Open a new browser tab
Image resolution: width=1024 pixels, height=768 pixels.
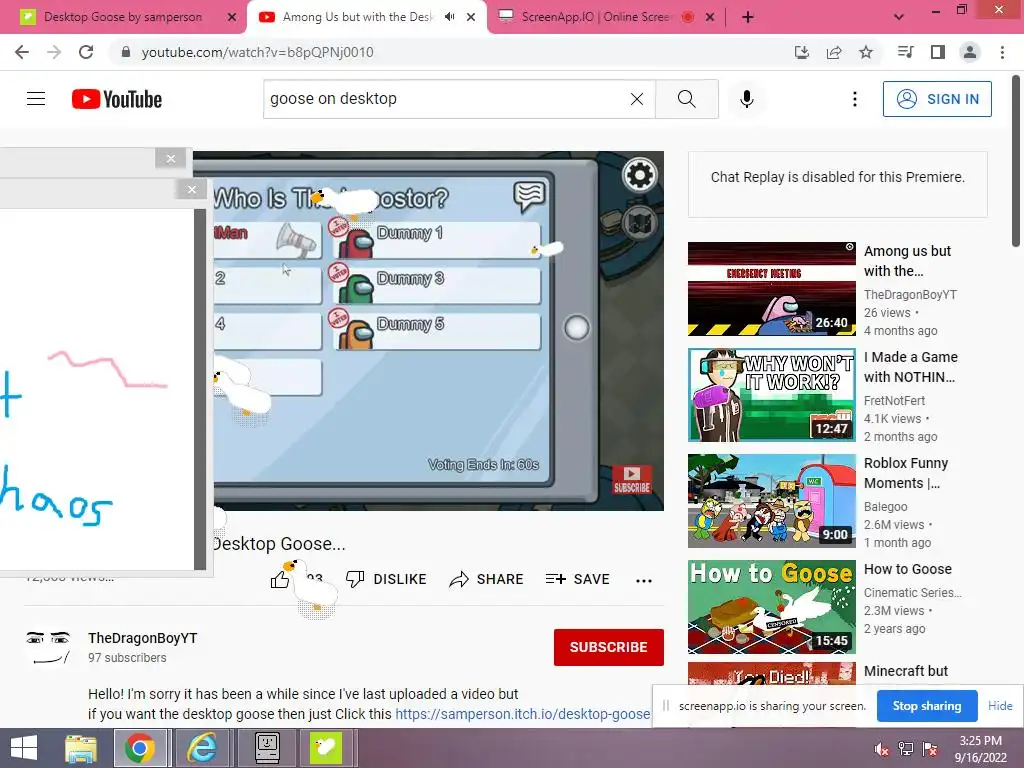(748, 17)
